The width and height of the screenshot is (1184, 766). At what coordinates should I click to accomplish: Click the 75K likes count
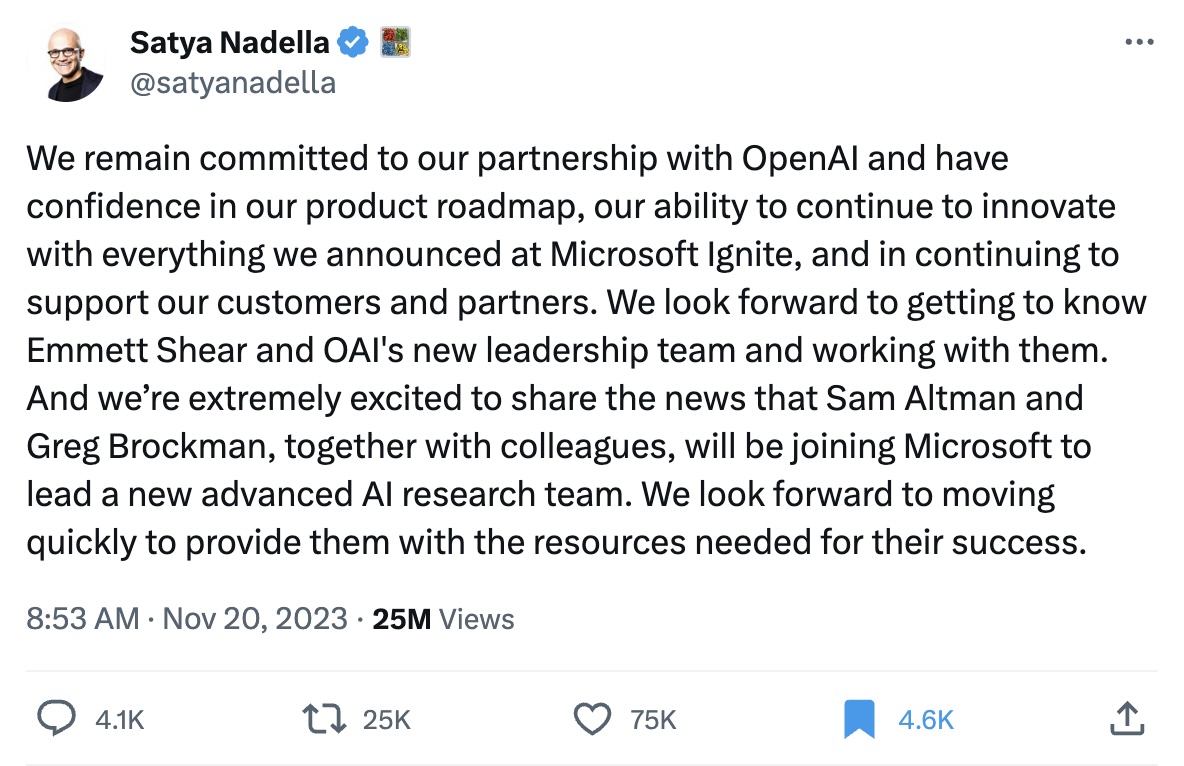[653, 719]
